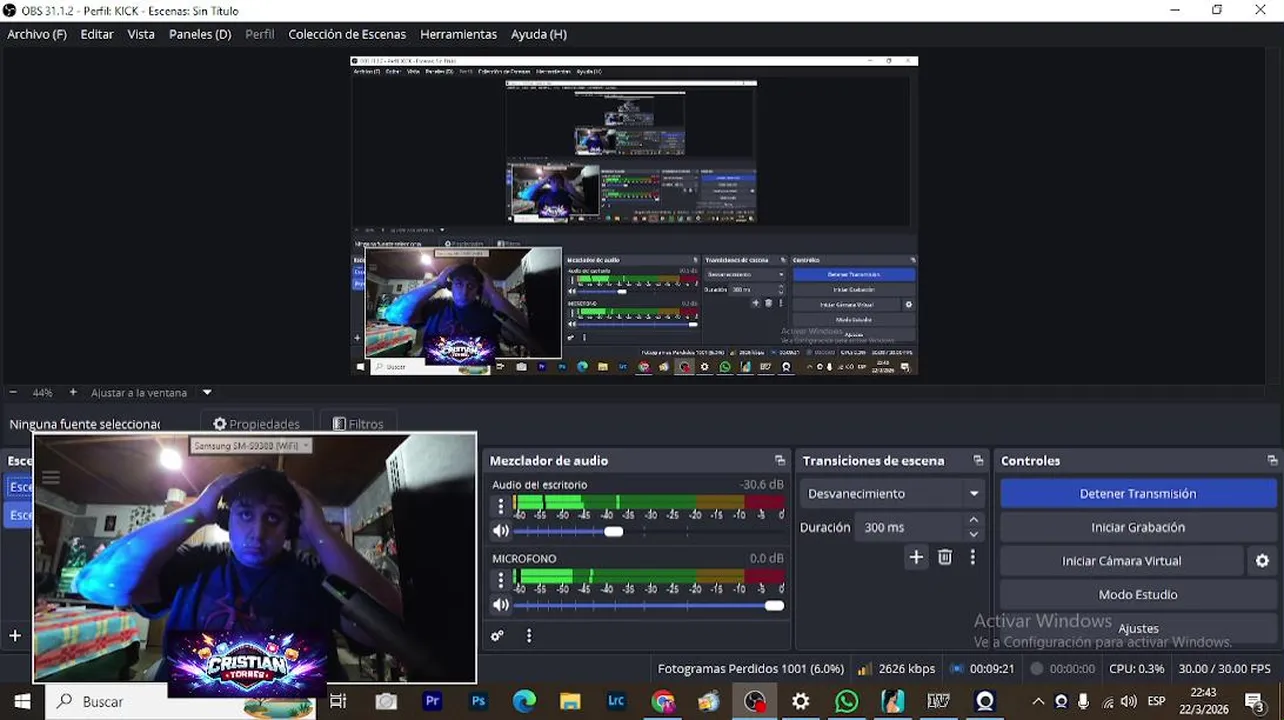Open Google Chrome from taskbar
The width and height of the screenshot is (1284, 720).
662,702
